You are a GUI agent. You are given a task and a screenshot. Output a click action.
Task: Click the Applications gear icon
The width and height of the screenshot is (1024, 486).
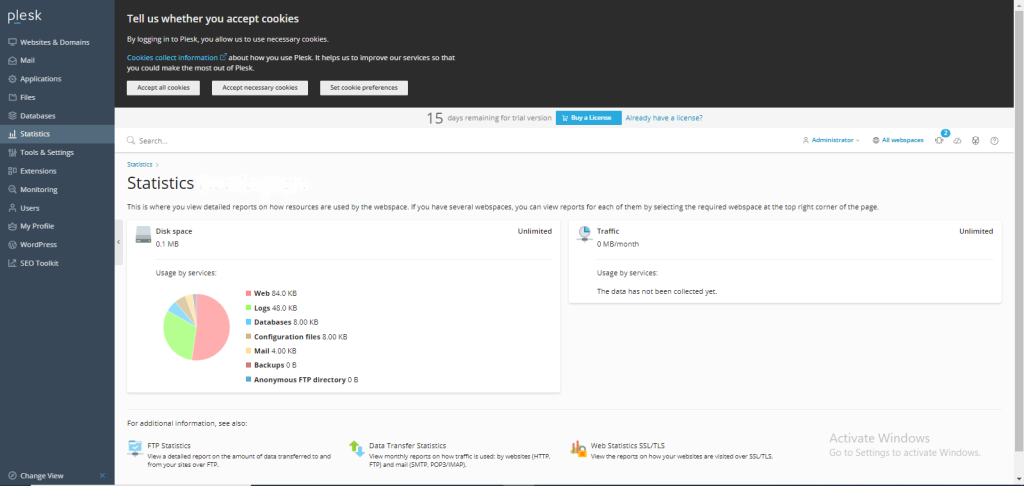click(12, 78)
